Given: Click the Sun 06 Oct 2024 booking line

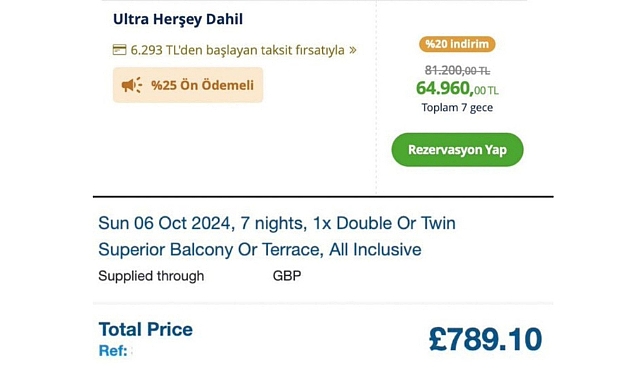Looking at the screenshot, I should pos(277,224).
